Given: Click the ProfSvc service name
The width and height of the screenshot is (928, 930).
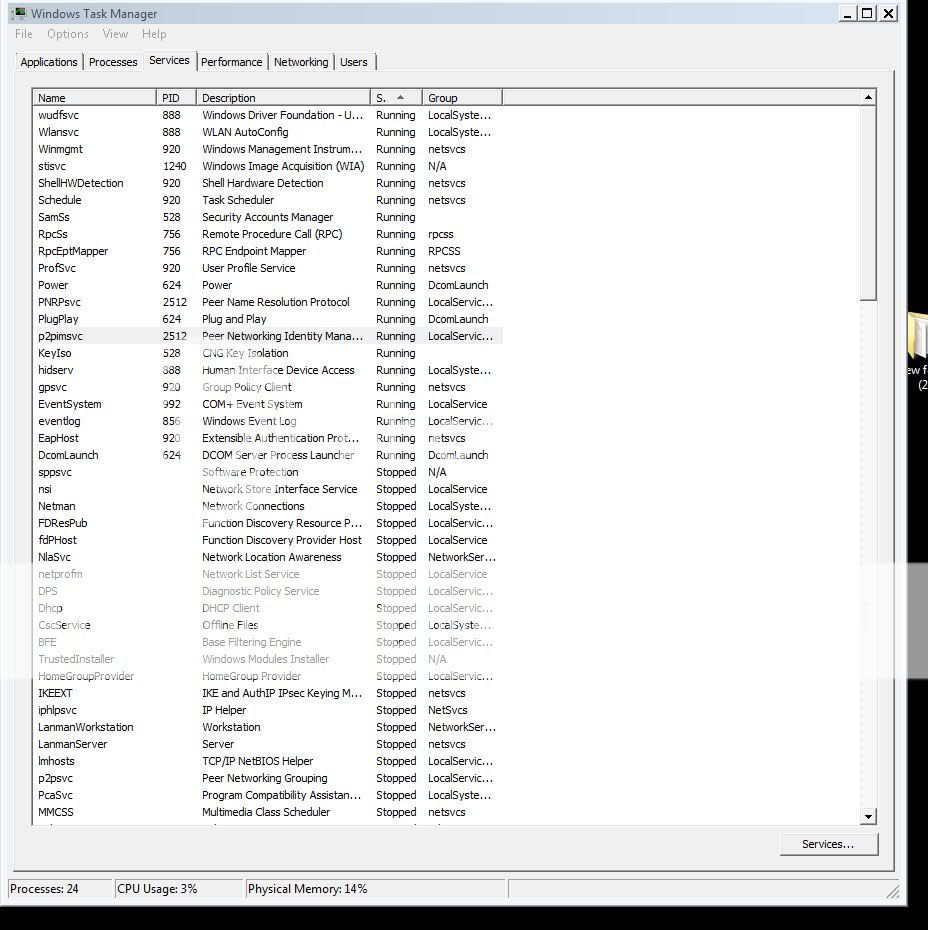Looking at the screenshot, I should tap(57, 268).
